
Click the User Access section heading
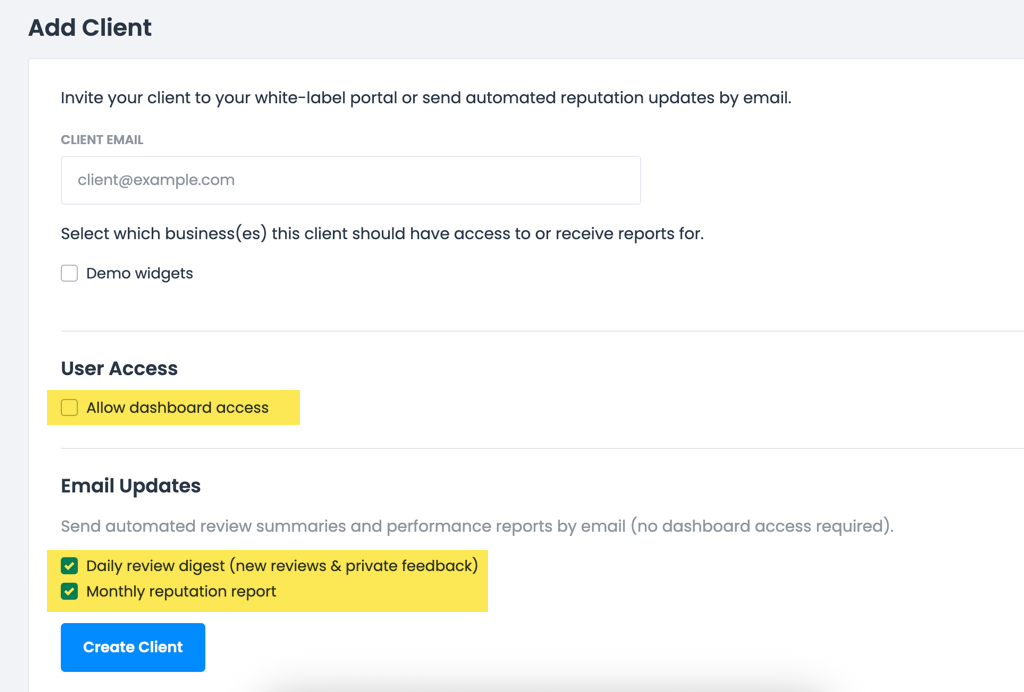119,368
